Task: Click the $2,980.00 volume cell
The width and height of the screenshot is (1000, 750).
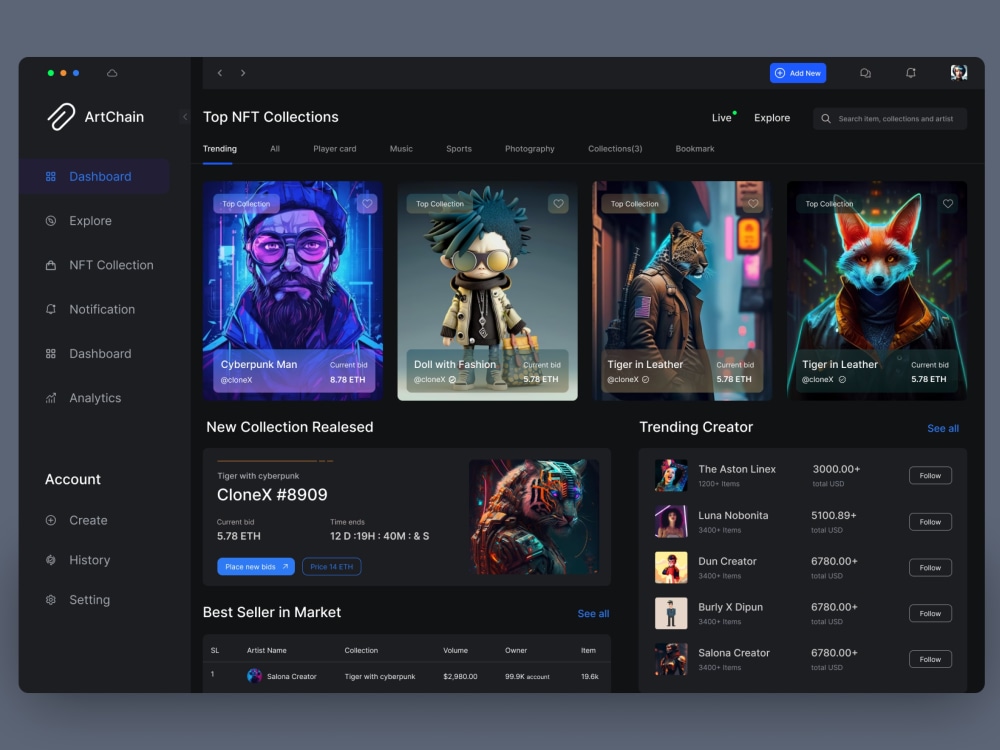Action: click(x=460, y=677)
